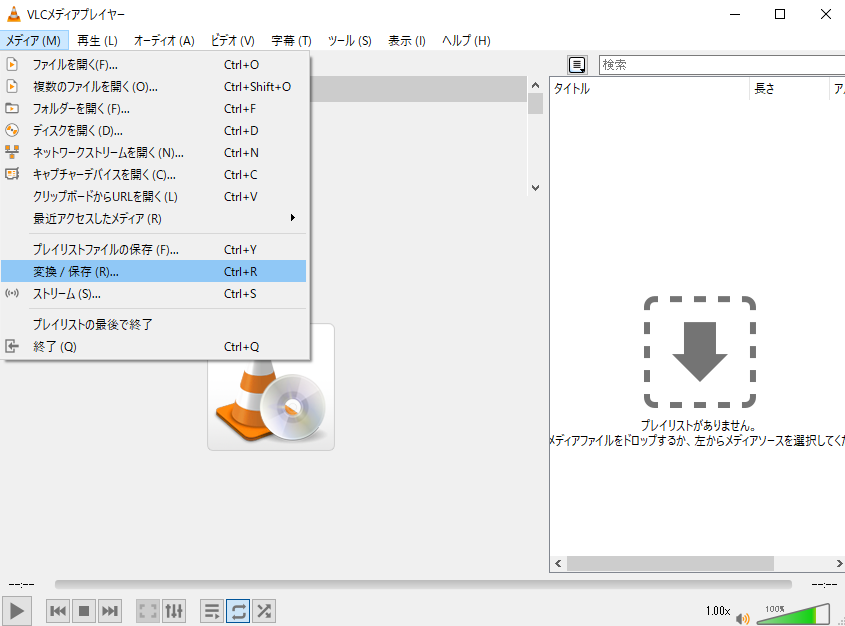The image size is (845, 626).
Task: Skip to the previous media track
Action: coord(58,611)
